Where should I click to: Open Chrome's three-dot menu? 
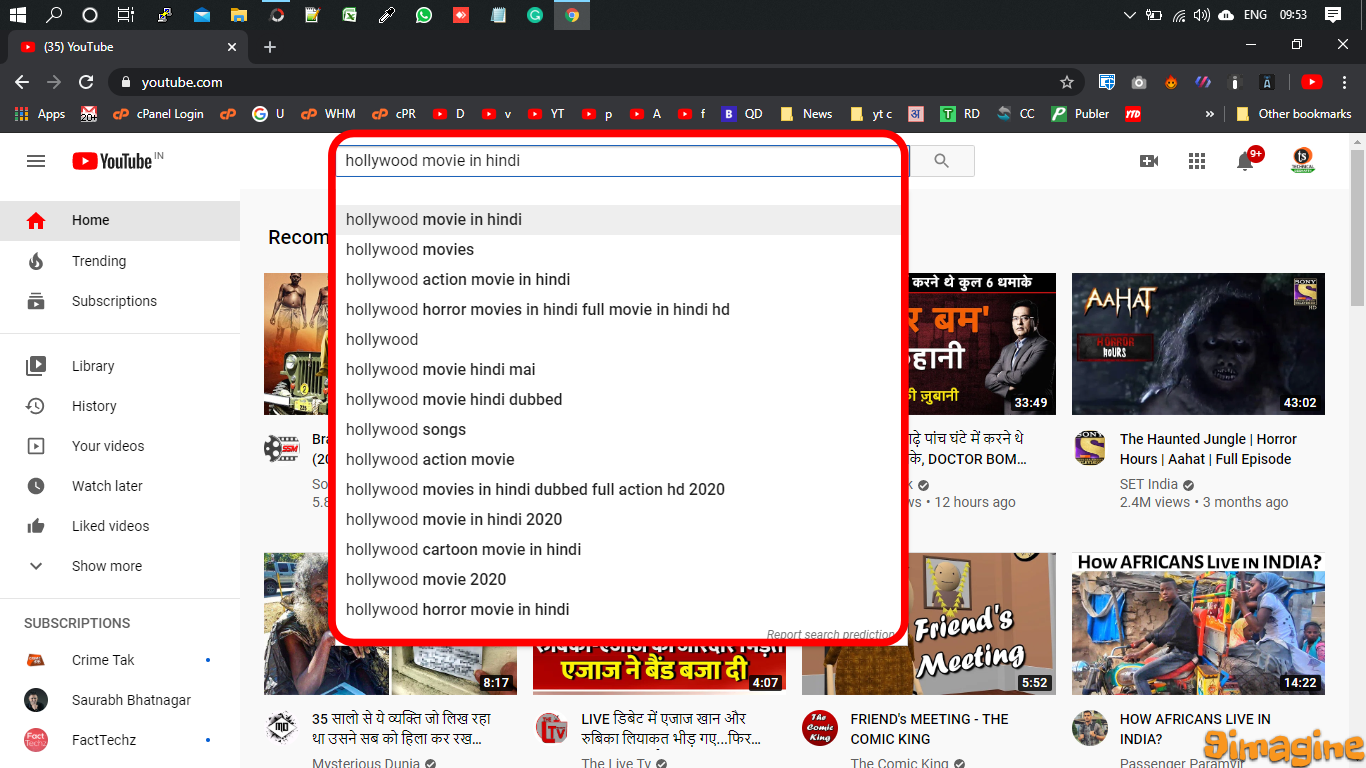tap(1343, 82)
